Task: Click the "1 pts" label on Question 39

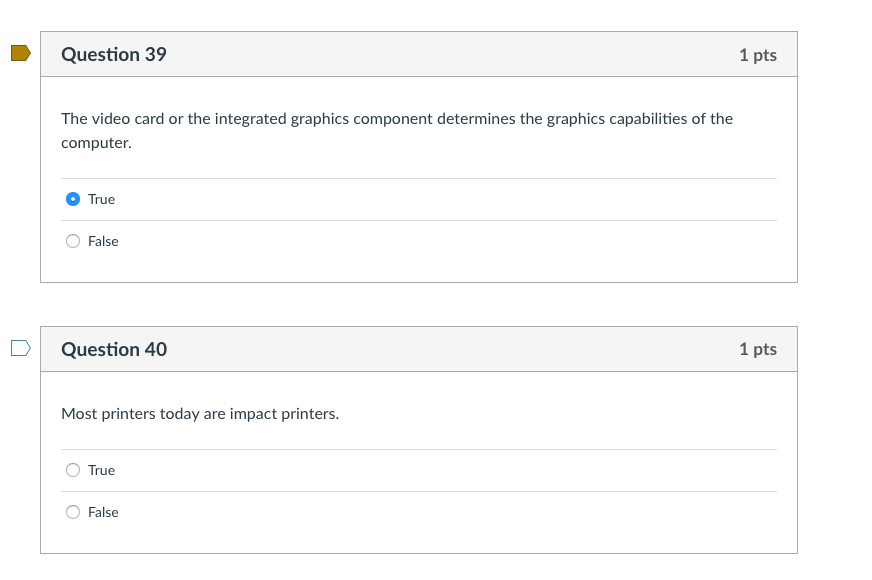Action: coord(757,55)
